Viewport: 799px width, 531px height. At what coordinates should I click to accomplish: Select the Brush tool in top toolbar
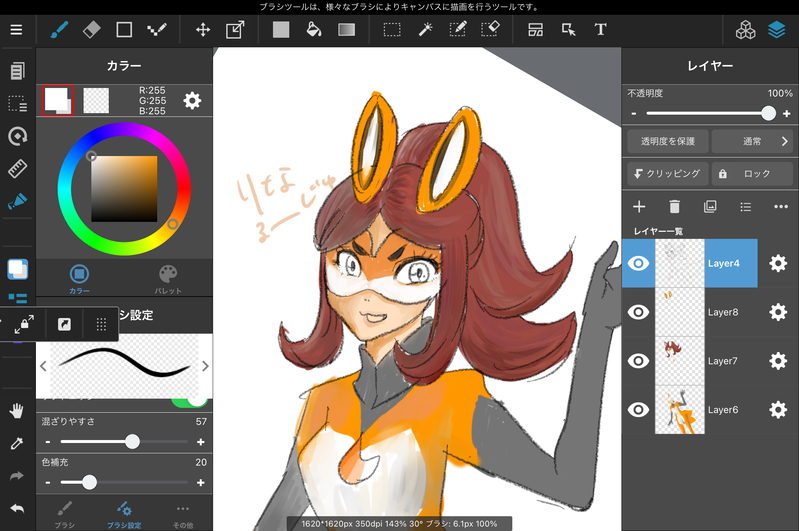59,30
